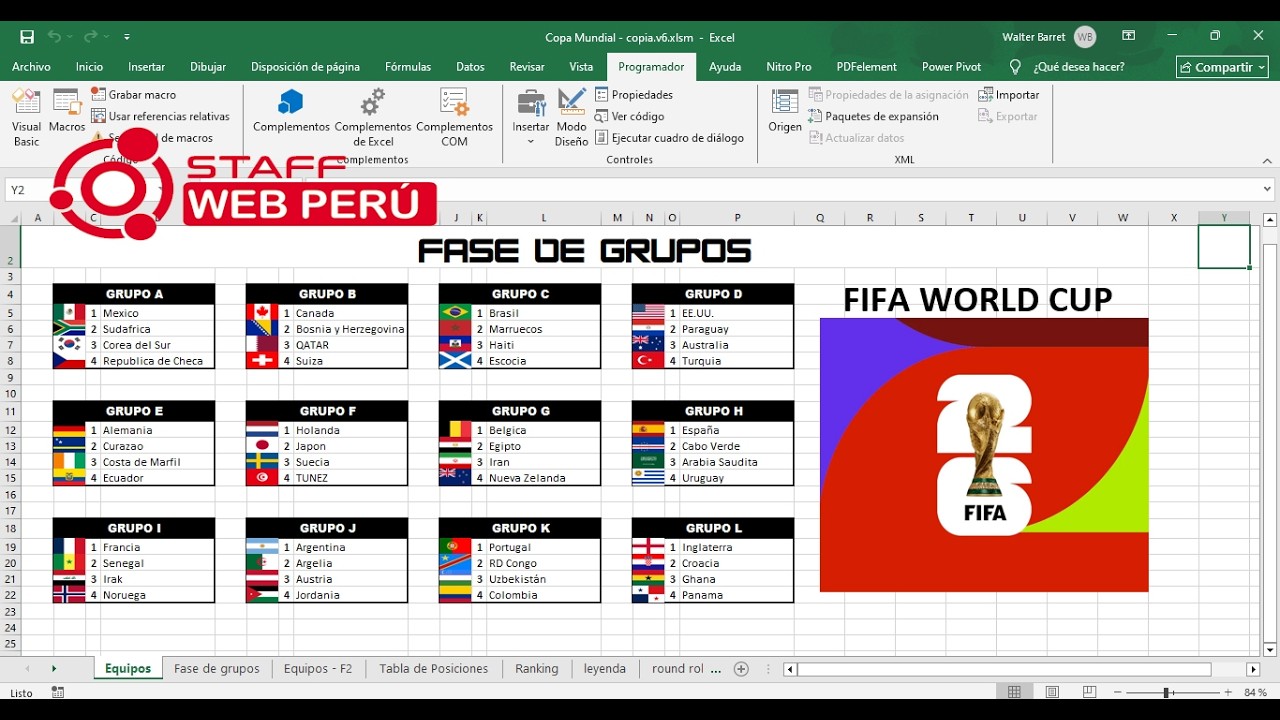
Task: Select the Argentina cell in Grupo J
Action: pos(351,547)
